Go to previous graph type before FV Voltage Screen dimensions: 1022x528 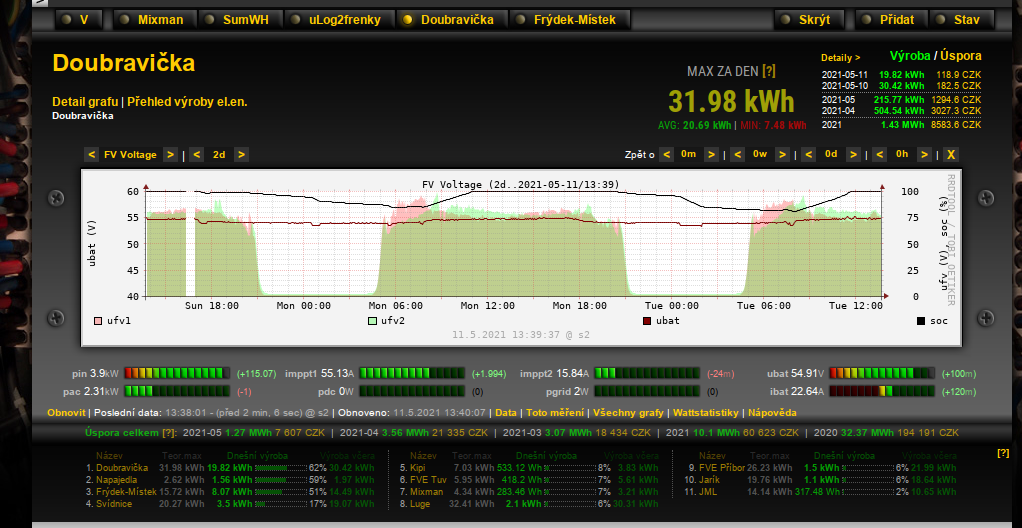point(91,155)
